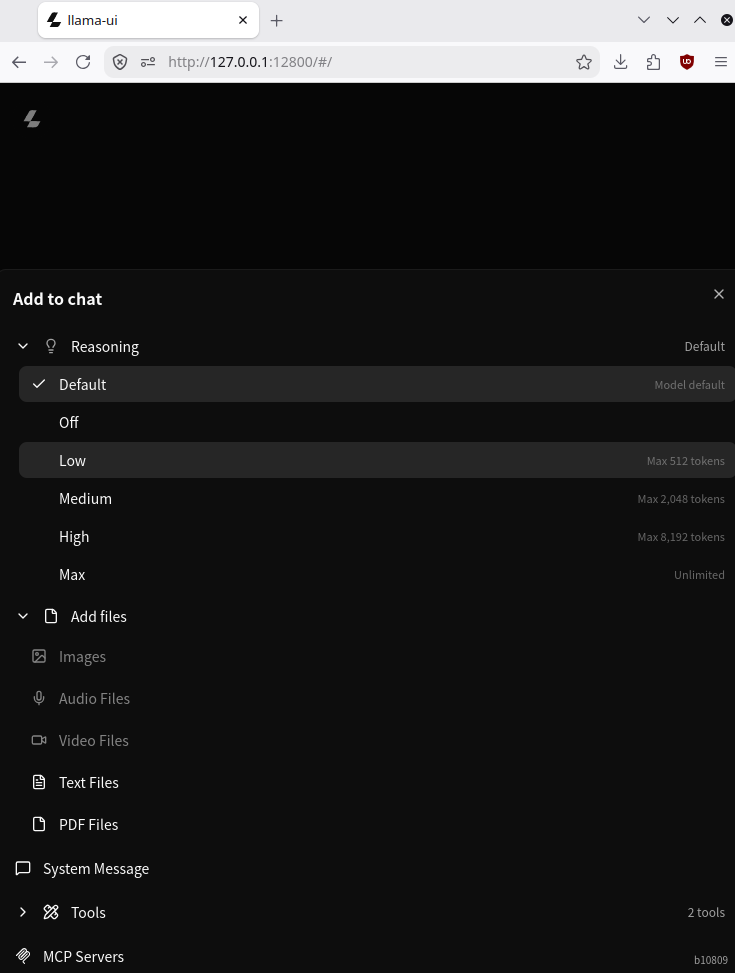The image size is (735, 973).
Task: Reload the current page
Action: [x=83, y=61]
